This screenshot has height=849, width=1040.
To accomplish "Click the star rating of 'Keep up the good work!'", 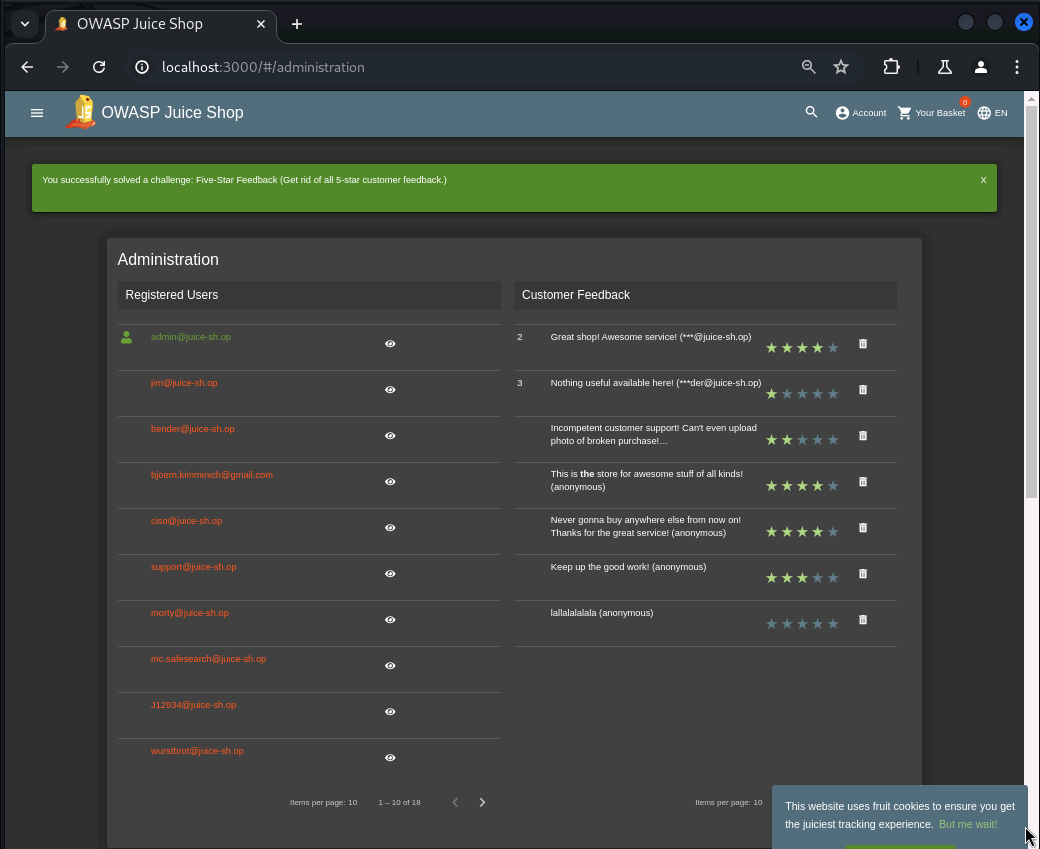I will click(802, 578).
